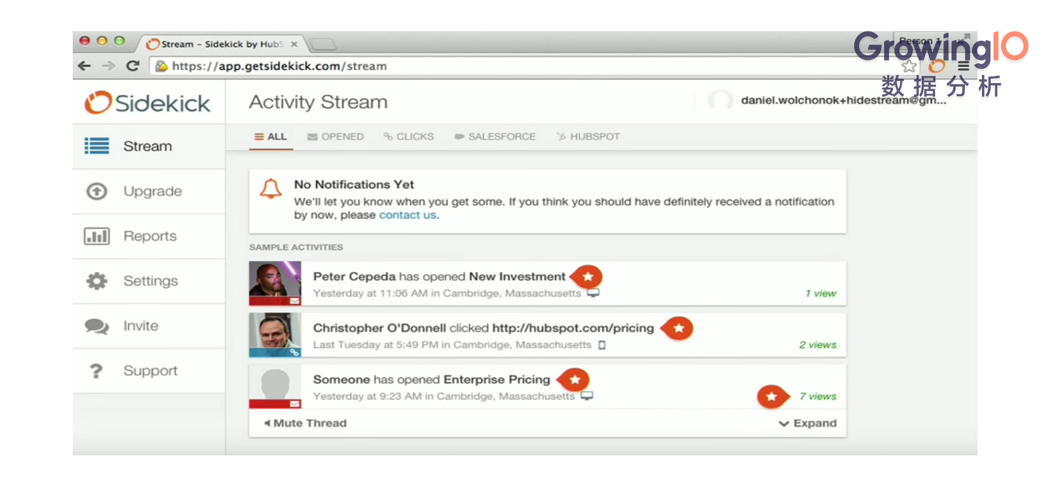The image size is (1063, 485).
Task: Click the Christopher O'Donnell name
Action: click(x=380, y=328)
